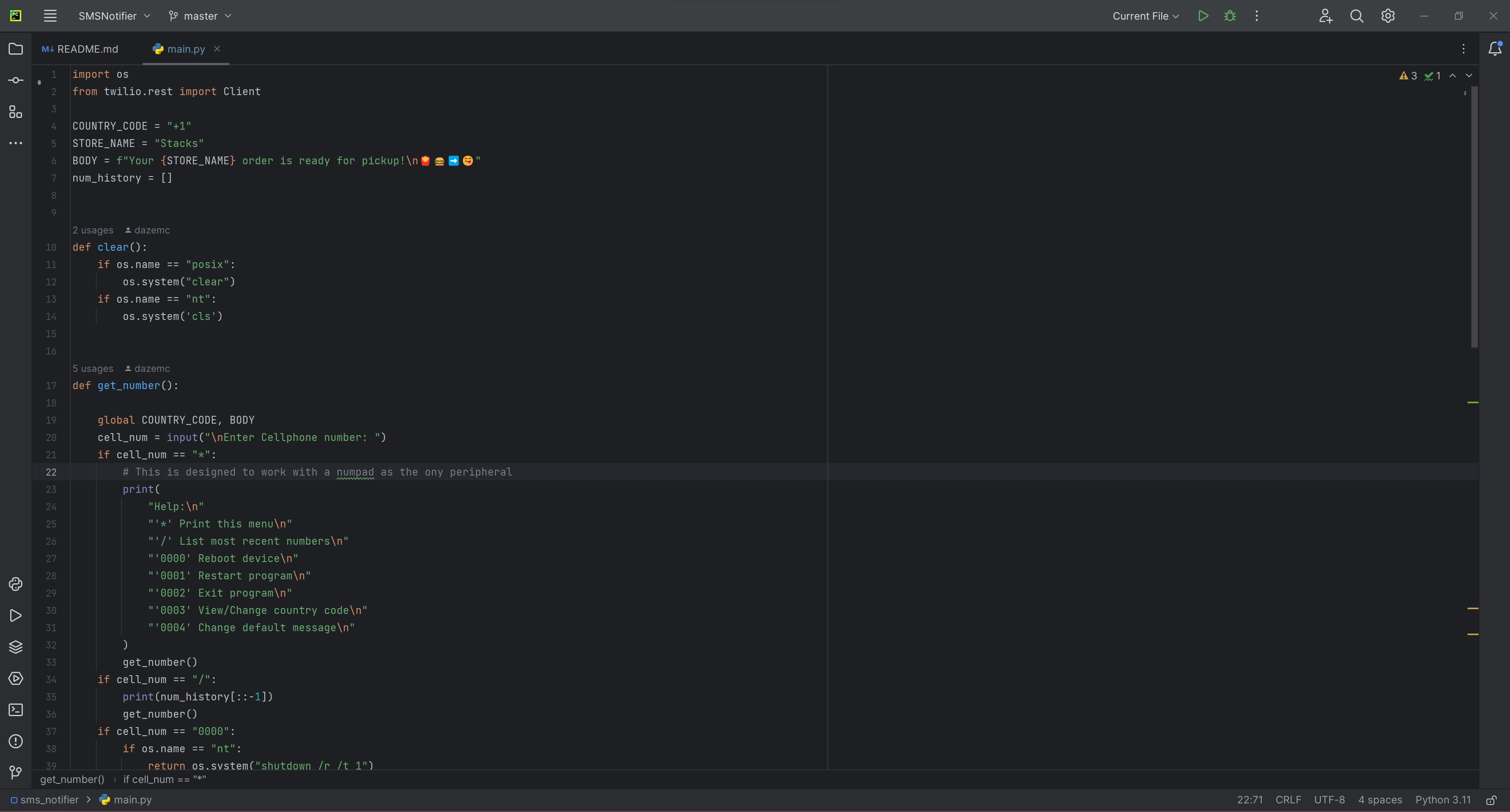Select the Python 3.11 interpreter widget
Viewport: 1510px width, 812px height.
[1443, 800]
